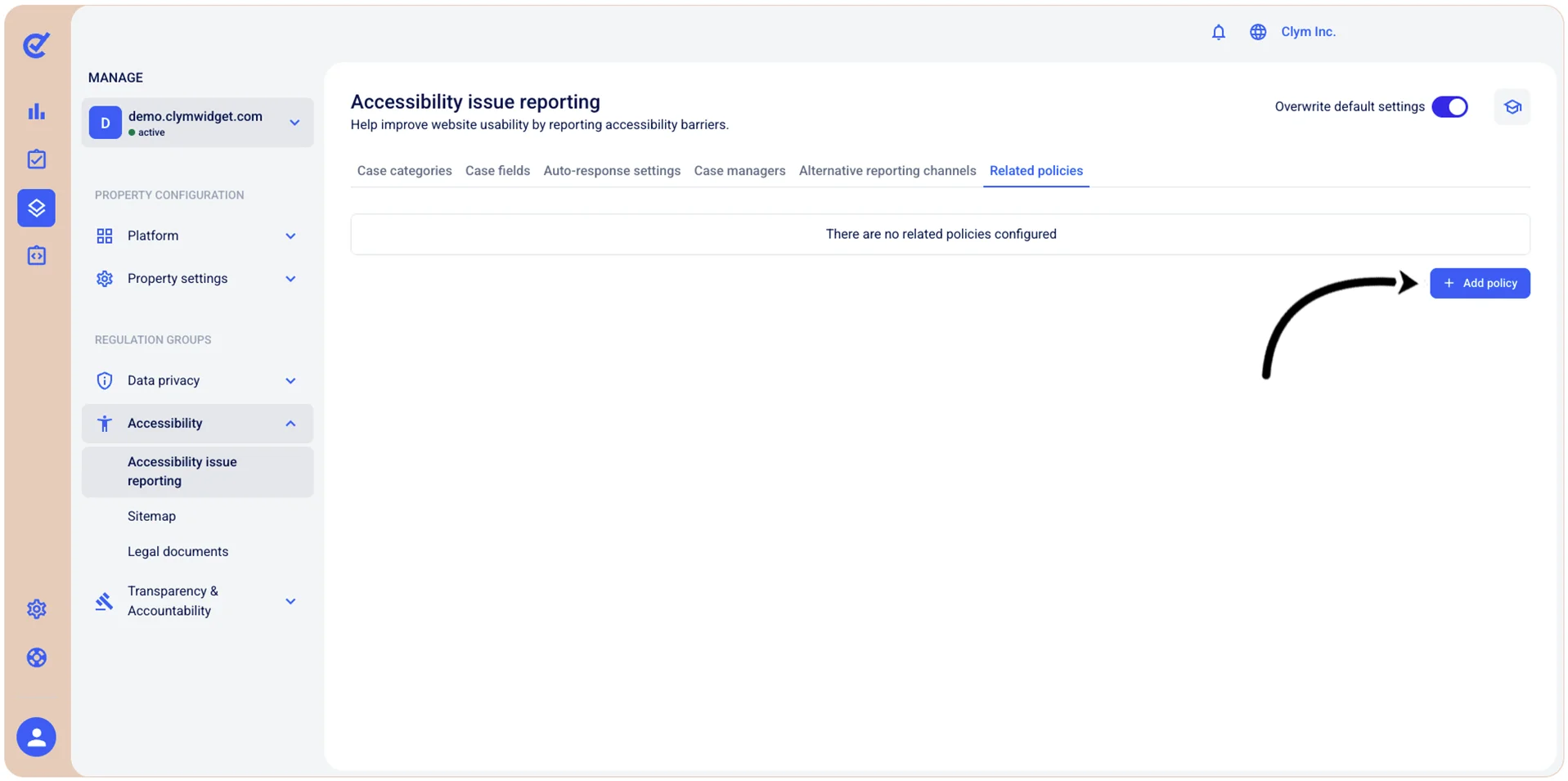Open the graduation cap help icon
Image resolution: width=1568 pixels, height=781 pixels.
point(1512,107)
